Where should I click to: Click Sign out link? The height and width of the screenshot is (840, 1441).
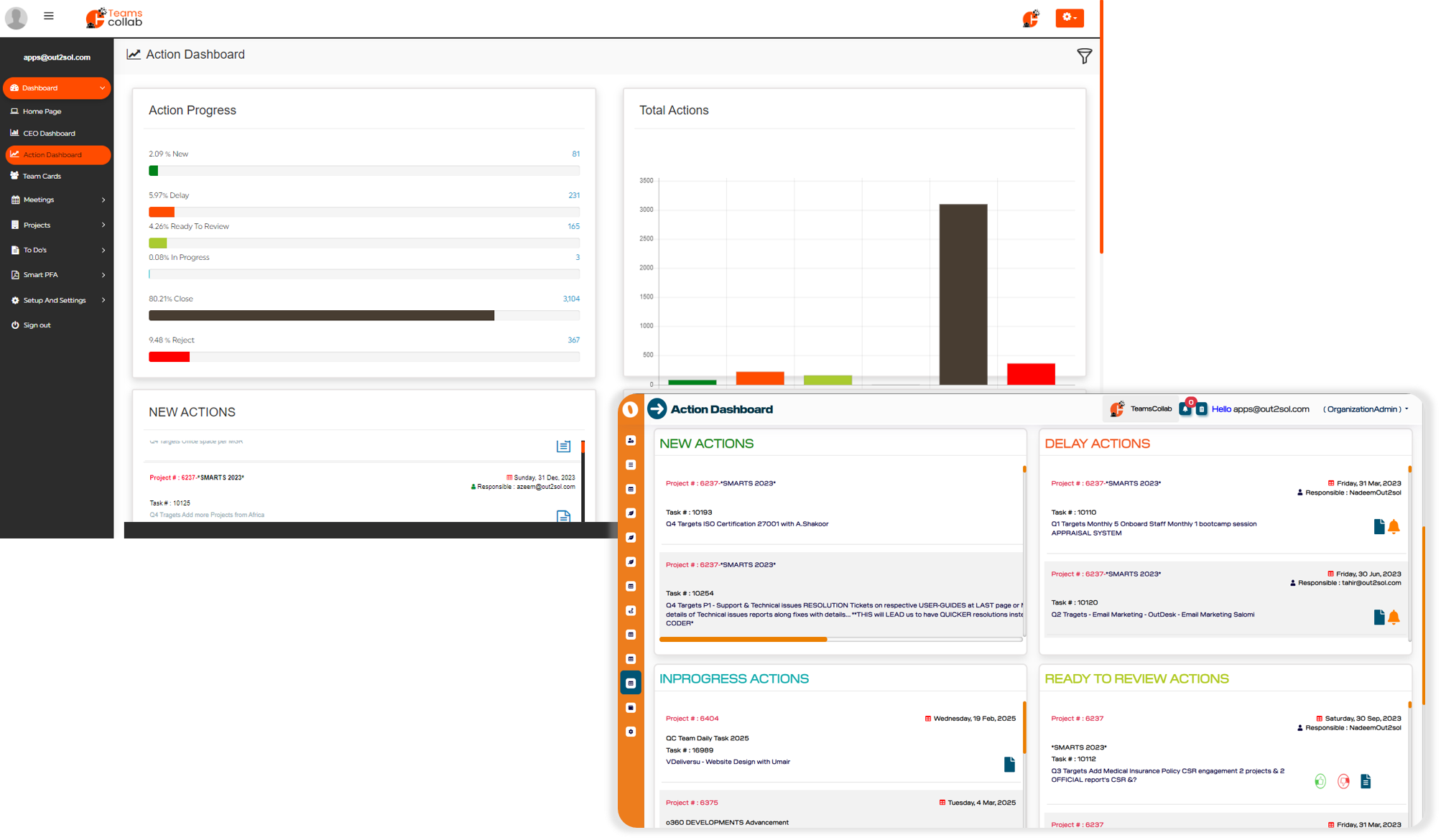(37, 326)
